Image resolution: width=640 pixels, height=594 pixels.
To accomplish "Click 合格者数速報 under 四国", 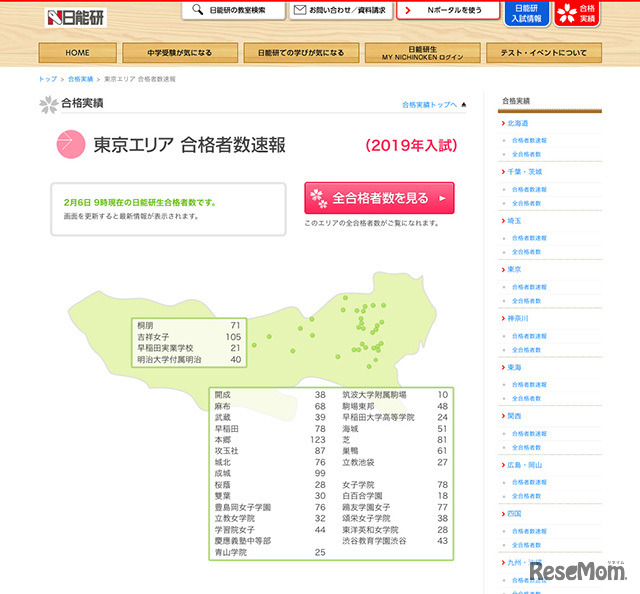I will pyautogui.click(x=529, y=531).
